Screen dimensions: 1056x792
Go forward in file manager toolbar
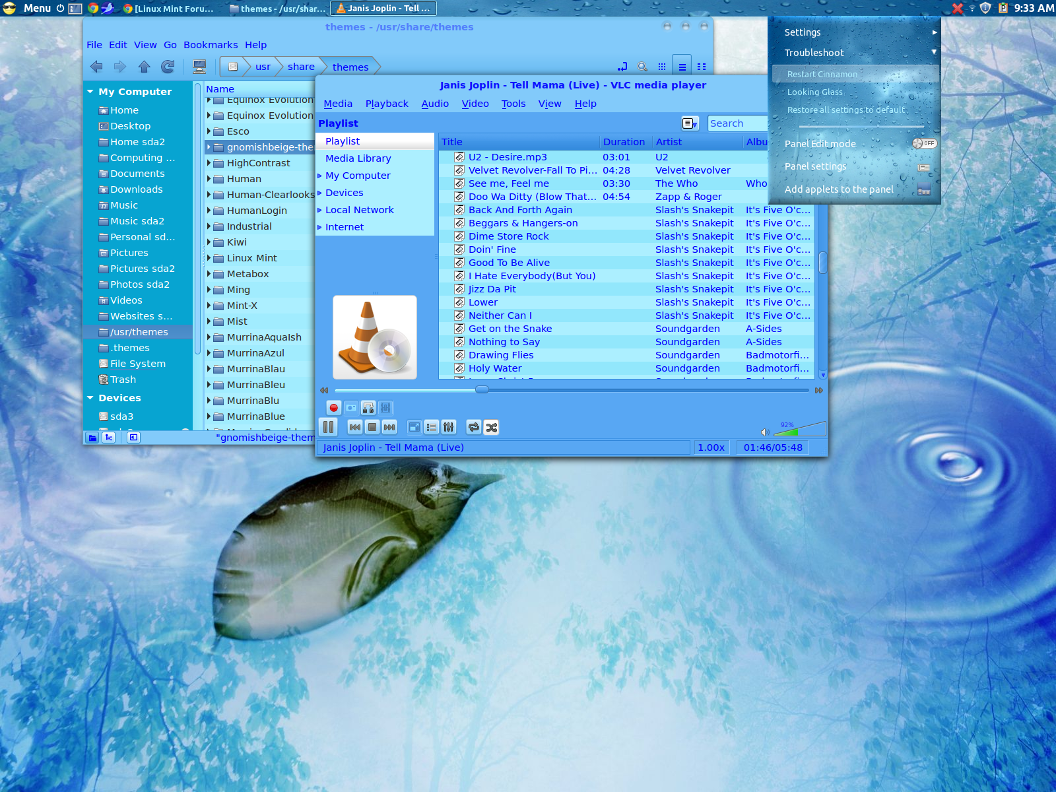120,67
